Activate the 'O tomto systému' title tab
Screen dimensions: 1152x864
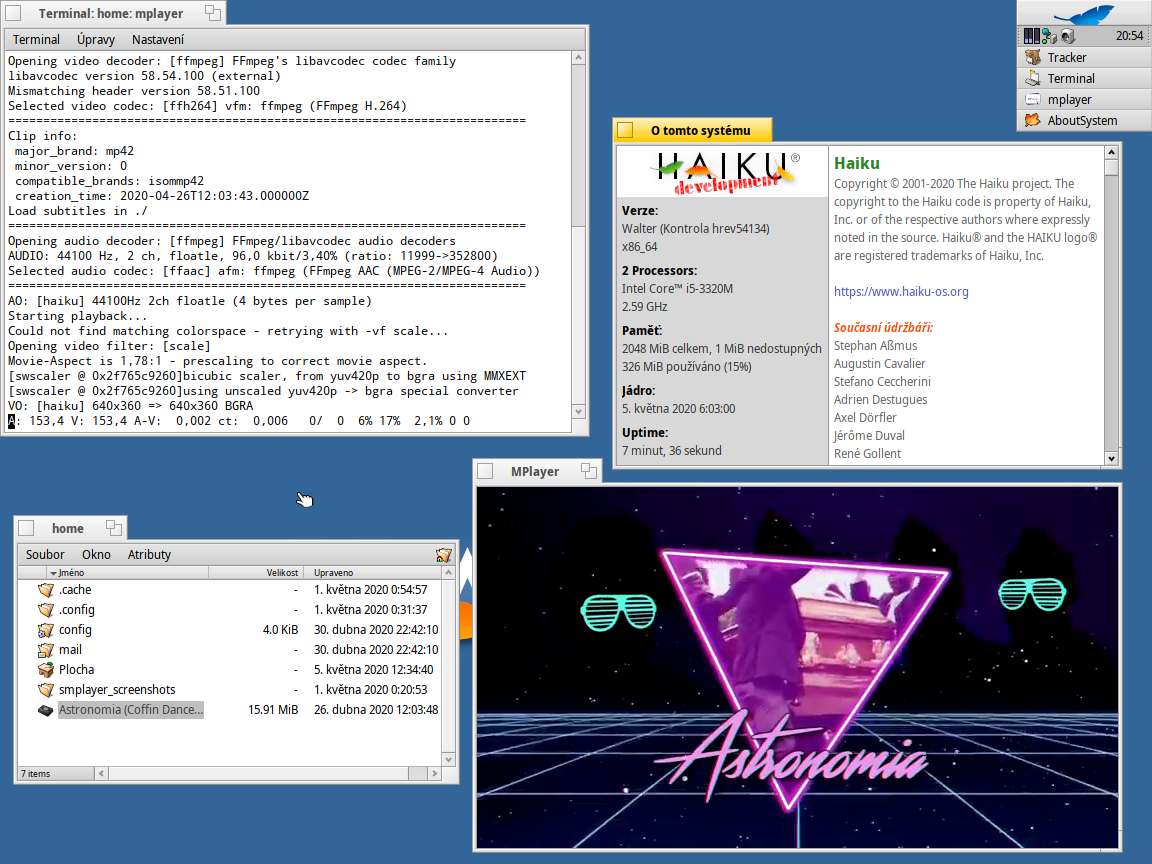click(693, 130)
